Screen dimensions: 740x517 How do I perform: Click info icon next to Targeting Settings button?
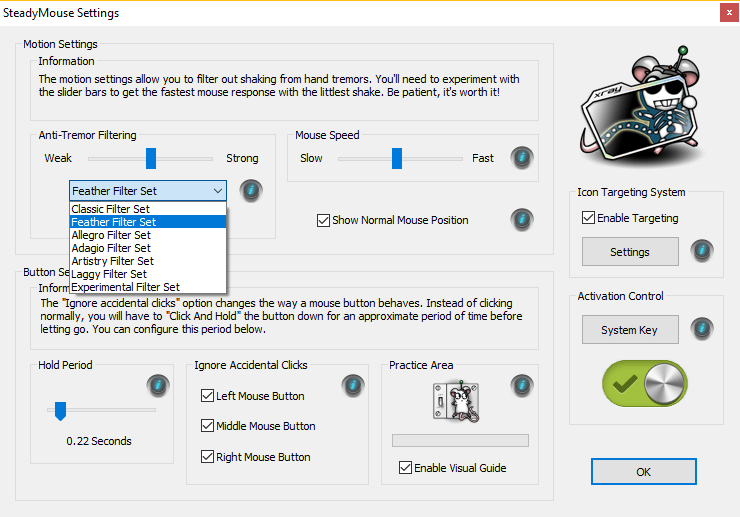point(702,251)
